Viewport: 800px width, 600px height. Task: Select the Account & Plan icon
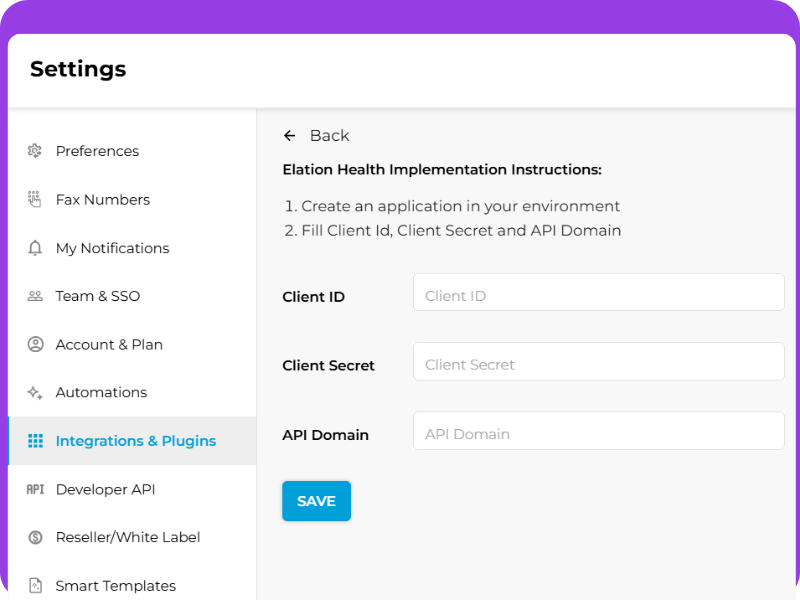[35, 344]
